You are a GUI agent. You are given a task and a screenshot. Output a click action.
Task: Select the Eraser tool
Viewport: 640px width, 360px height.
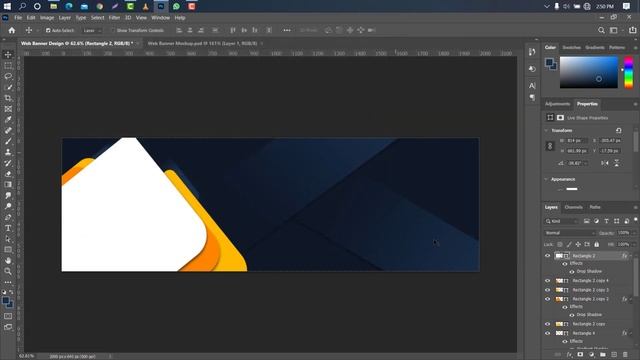8,173
